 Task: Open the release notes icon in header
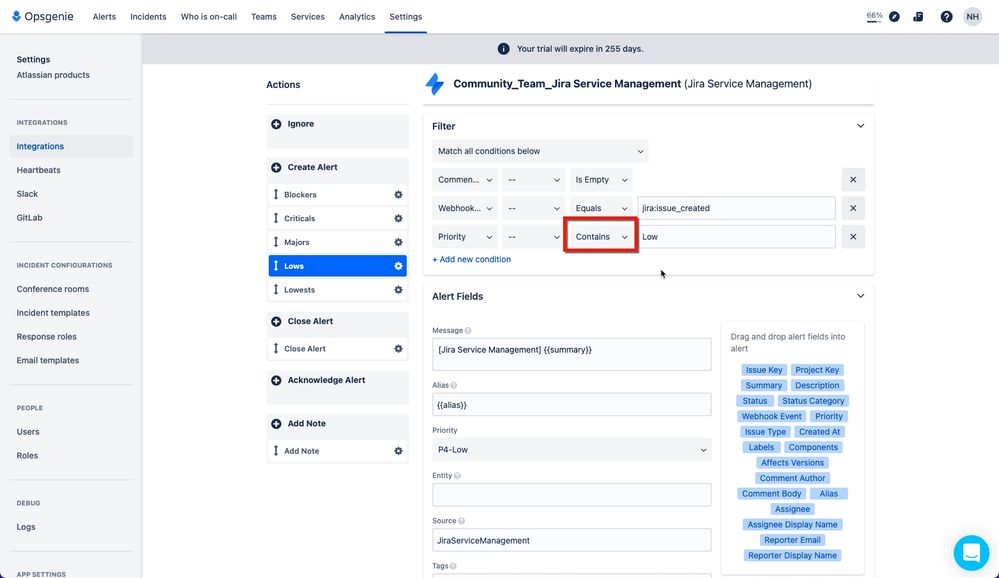pyautogui.click(x=918, y=17)
